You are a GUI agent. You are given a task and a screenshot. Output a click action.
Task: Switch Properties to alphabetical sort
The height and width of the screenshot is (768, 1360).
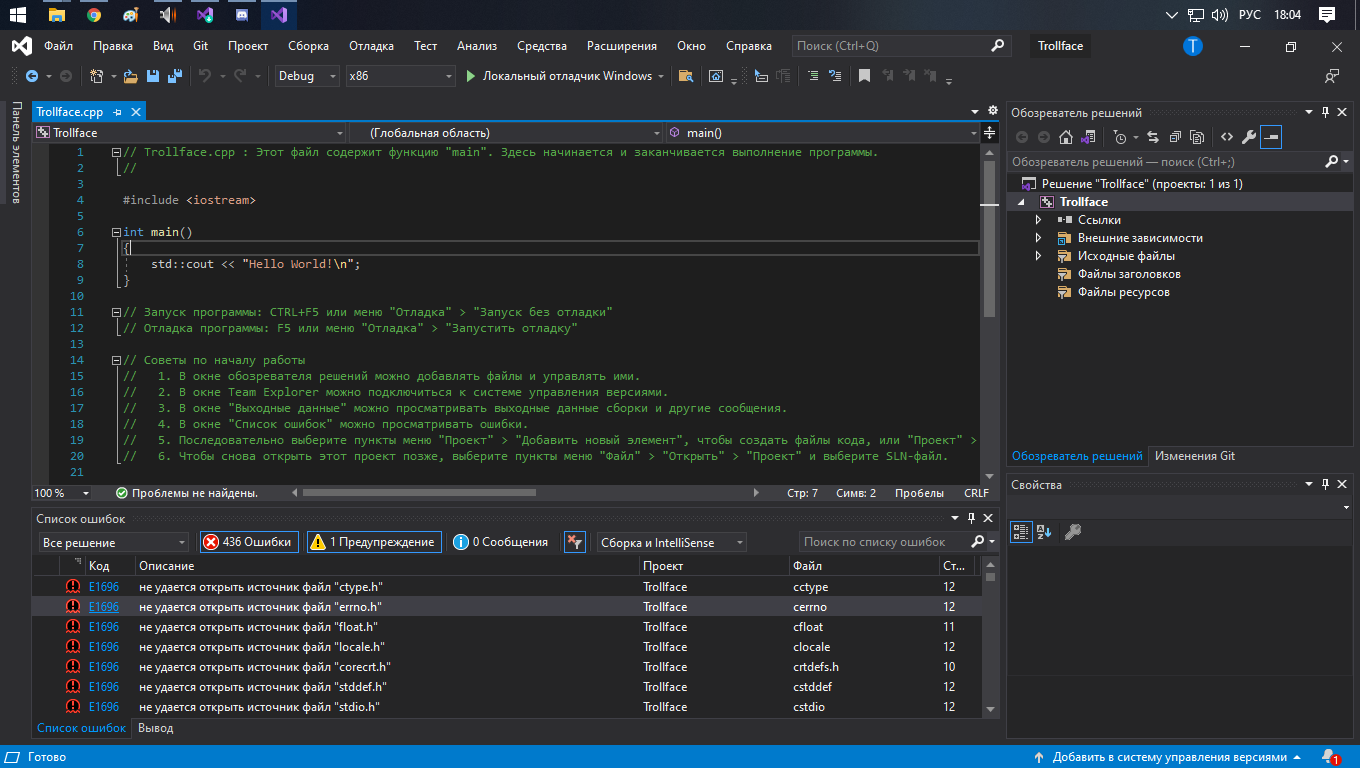pyautogui.click(x=1043, y=532)
